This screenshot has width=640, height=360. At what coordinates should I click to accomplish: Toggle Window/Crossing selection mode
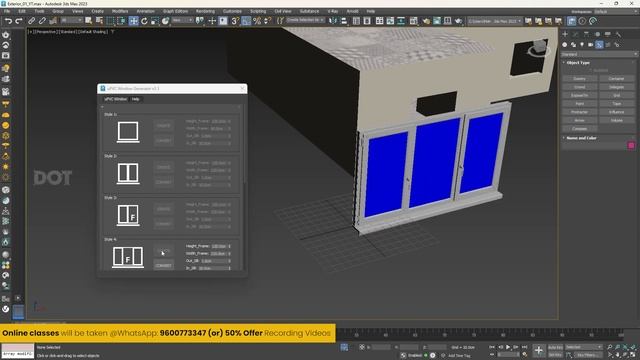pos(121,21)
